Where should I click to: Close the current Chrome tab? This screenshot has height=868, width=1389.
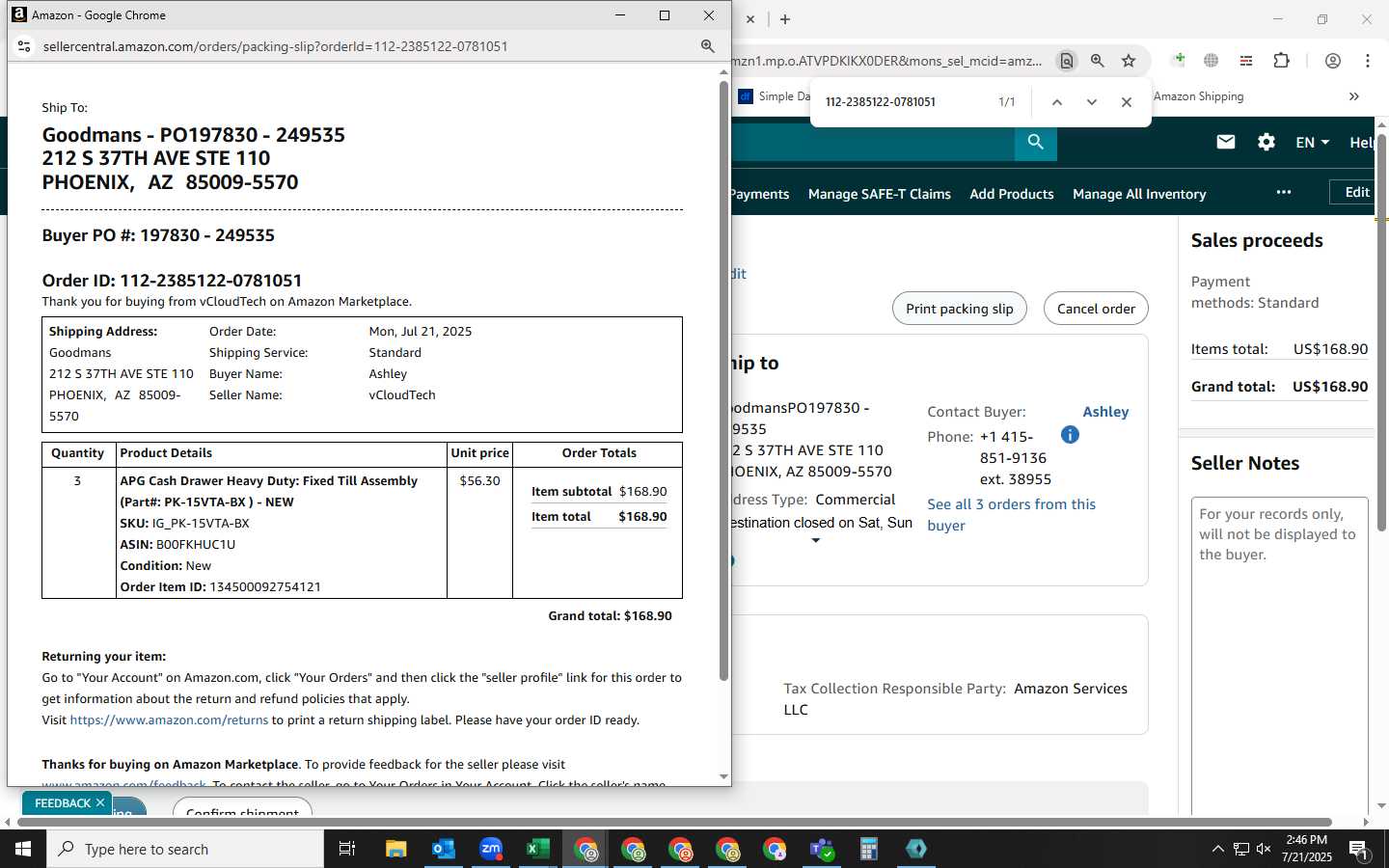click(x=750, y=19)
